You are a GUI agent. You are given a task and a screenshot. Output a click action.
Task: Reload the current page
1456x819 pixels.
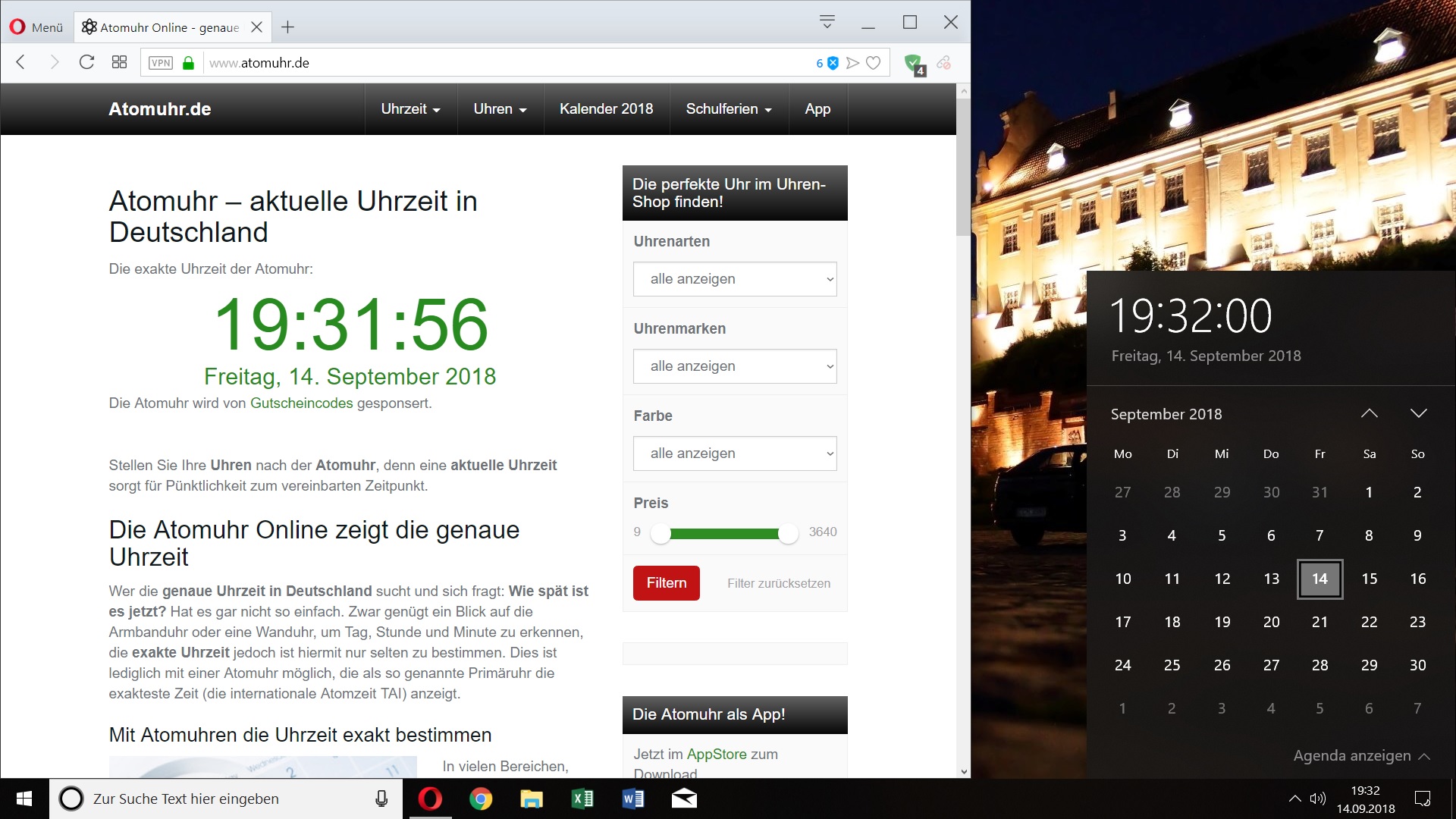[86, 62]
